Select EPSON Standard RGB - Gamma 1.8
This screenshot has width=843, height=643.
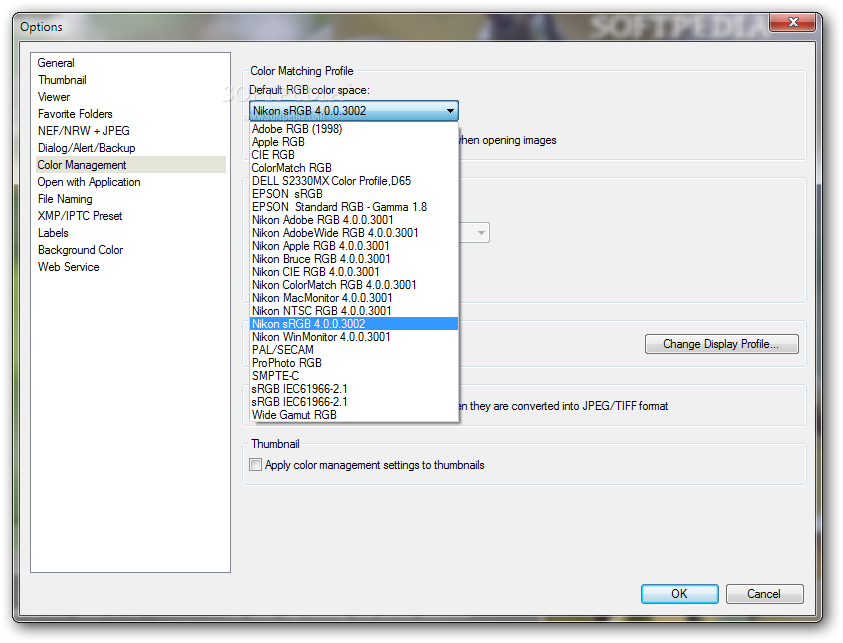tap(354, 207)
